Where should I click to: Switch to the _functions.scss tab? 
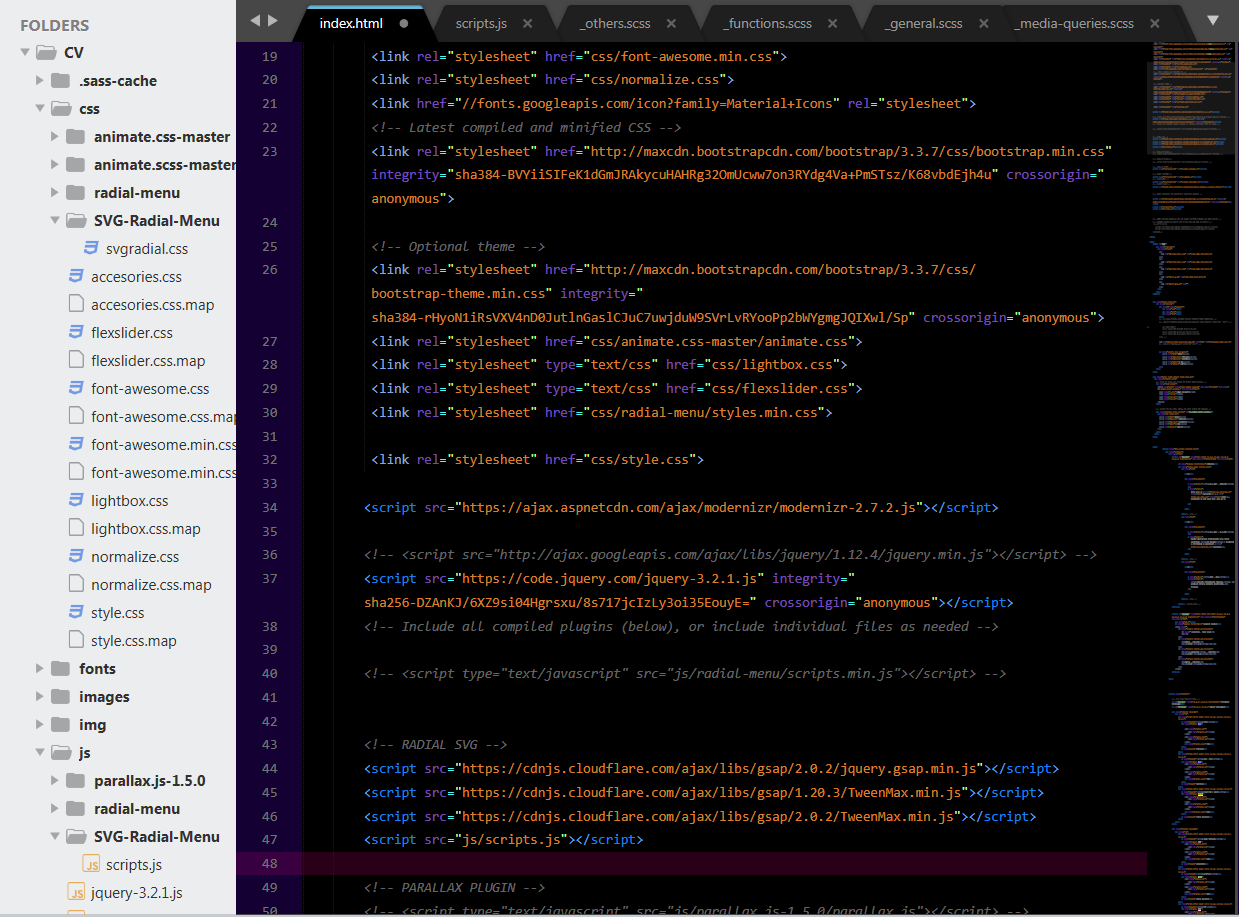coord(767,22)
